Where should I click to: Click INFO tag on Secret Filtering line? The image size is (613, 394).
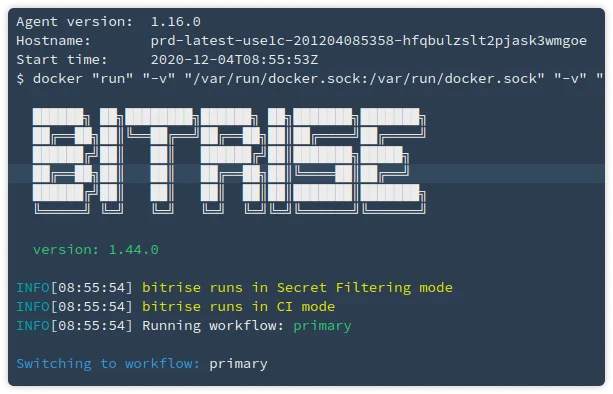33,288
